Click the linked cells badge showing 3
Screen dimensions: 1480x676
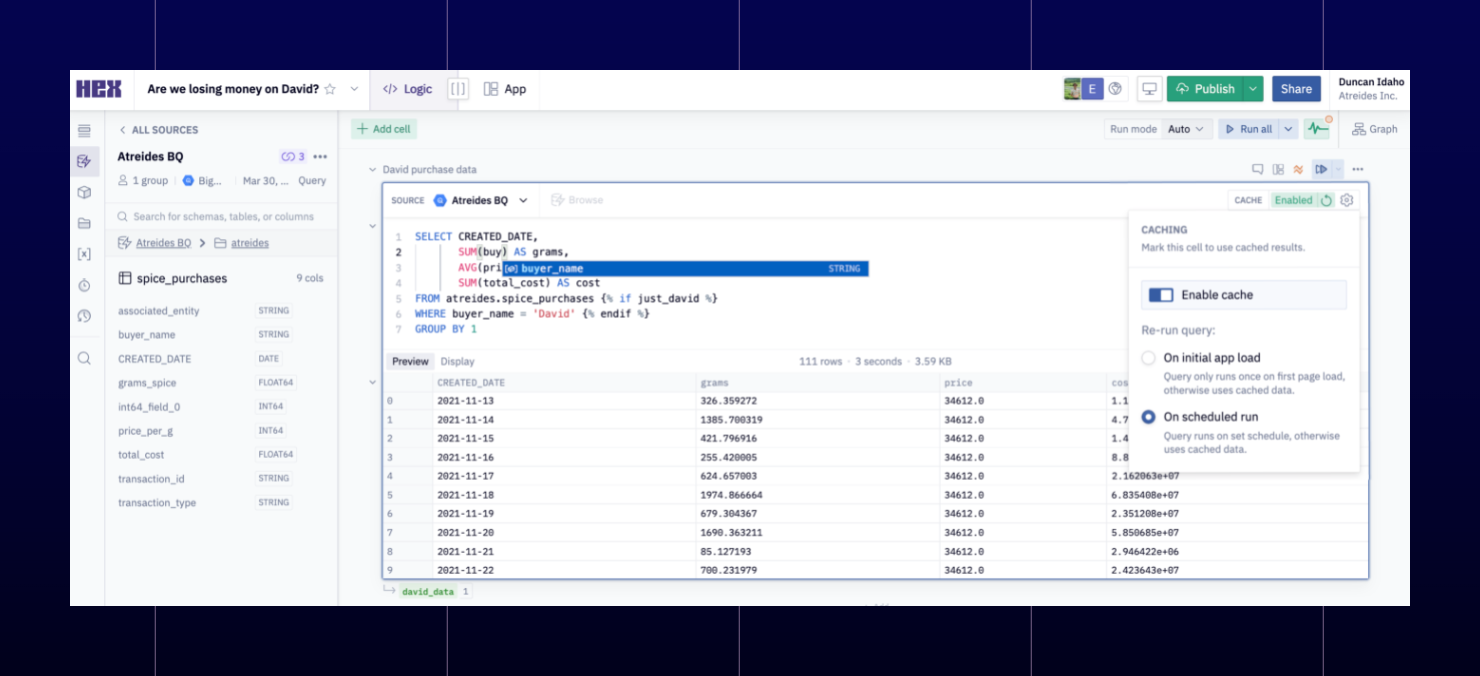coord(293,157)
